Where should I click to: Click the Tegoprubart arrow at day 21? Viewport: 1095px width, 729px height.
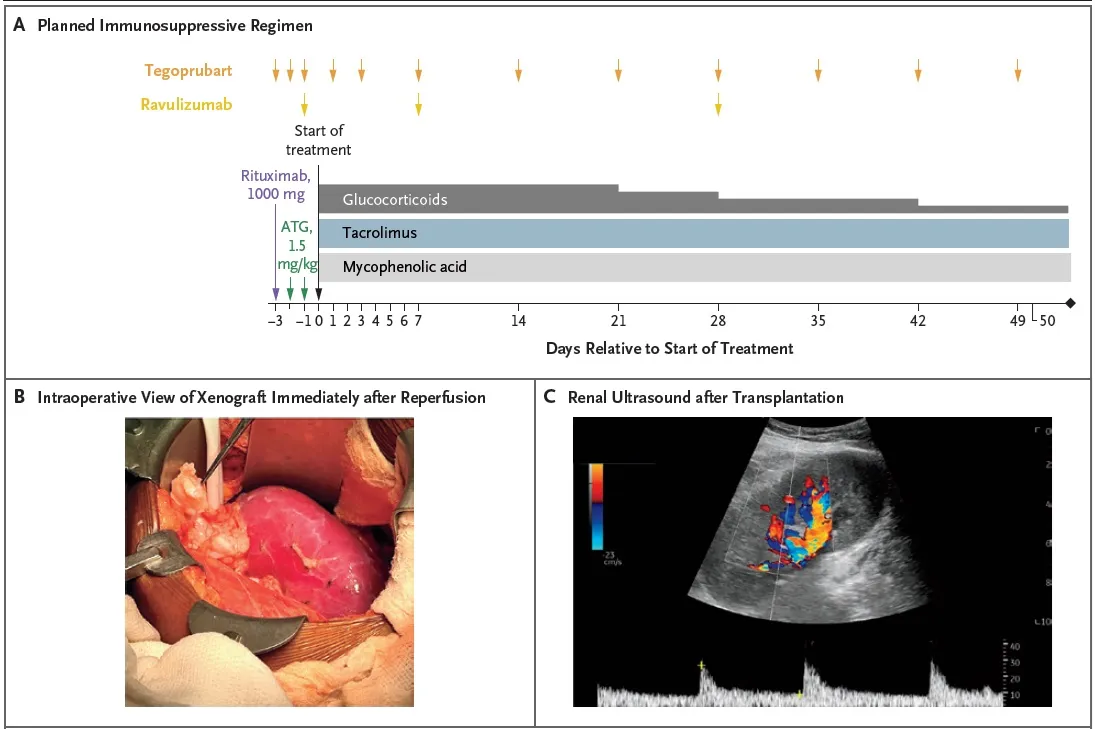(x=618, y=70)
